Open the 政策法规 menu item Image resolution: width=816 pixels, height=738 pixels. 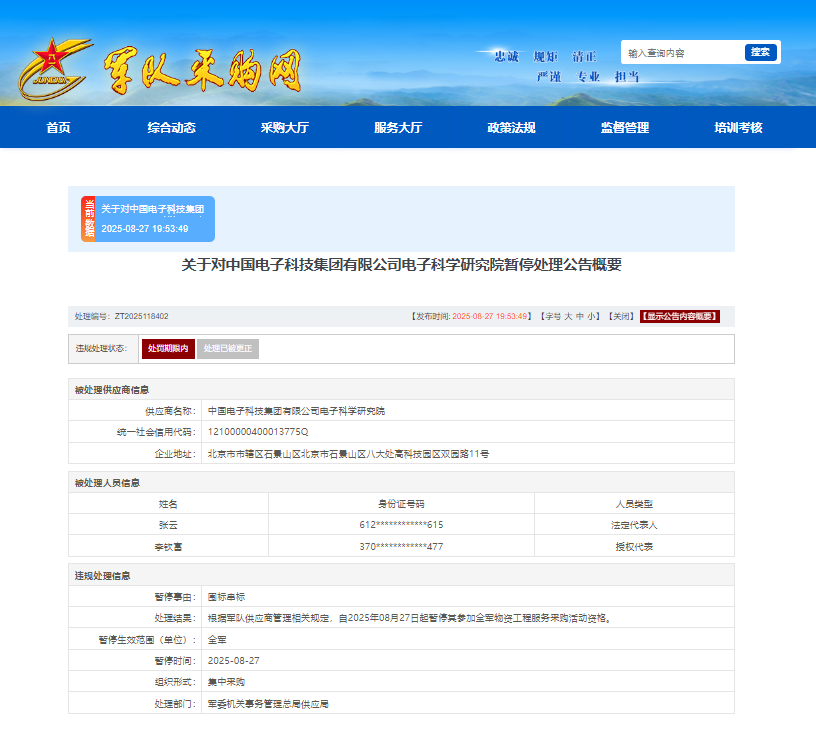512,128
